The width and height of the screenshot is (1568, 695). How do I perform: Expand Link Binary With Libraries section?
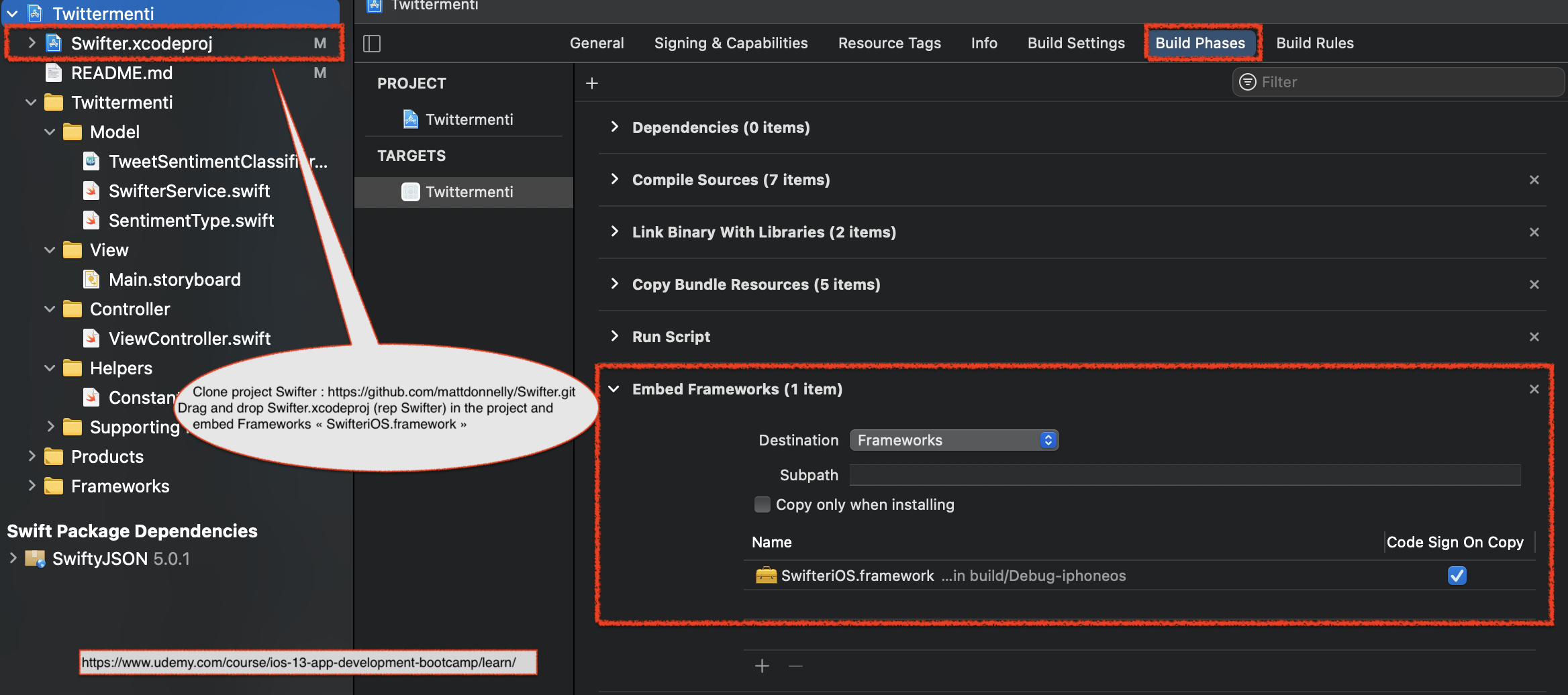pos(614,231)
